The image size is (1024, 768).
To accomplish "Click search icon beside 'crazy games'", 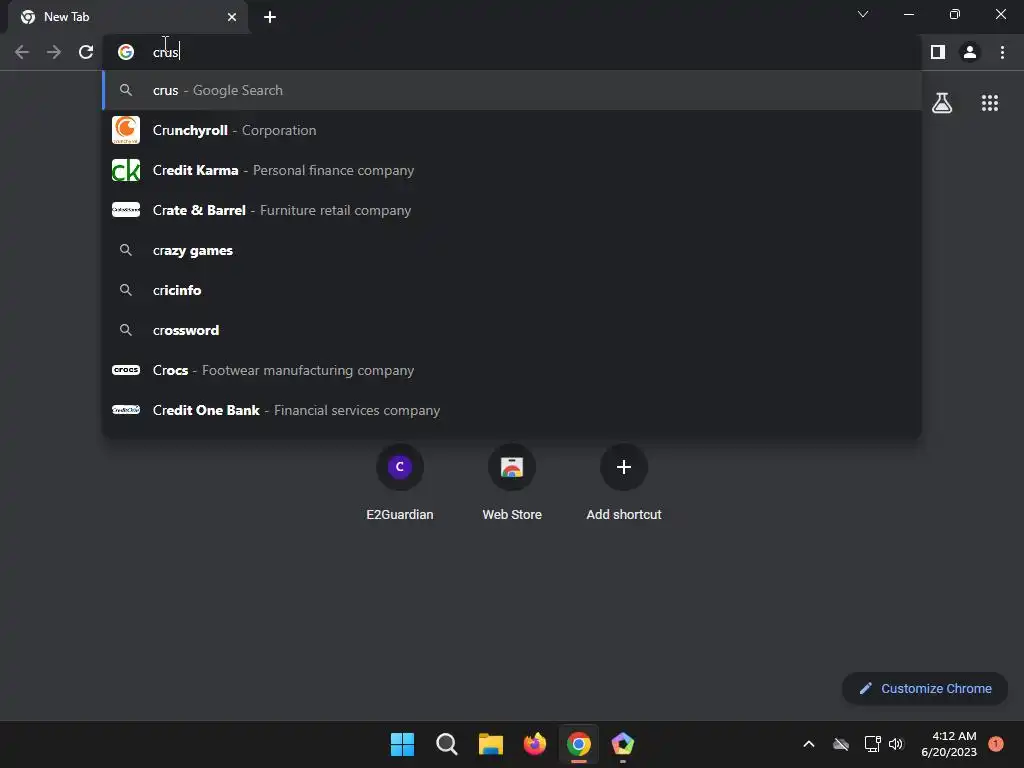I will point(126,250).
